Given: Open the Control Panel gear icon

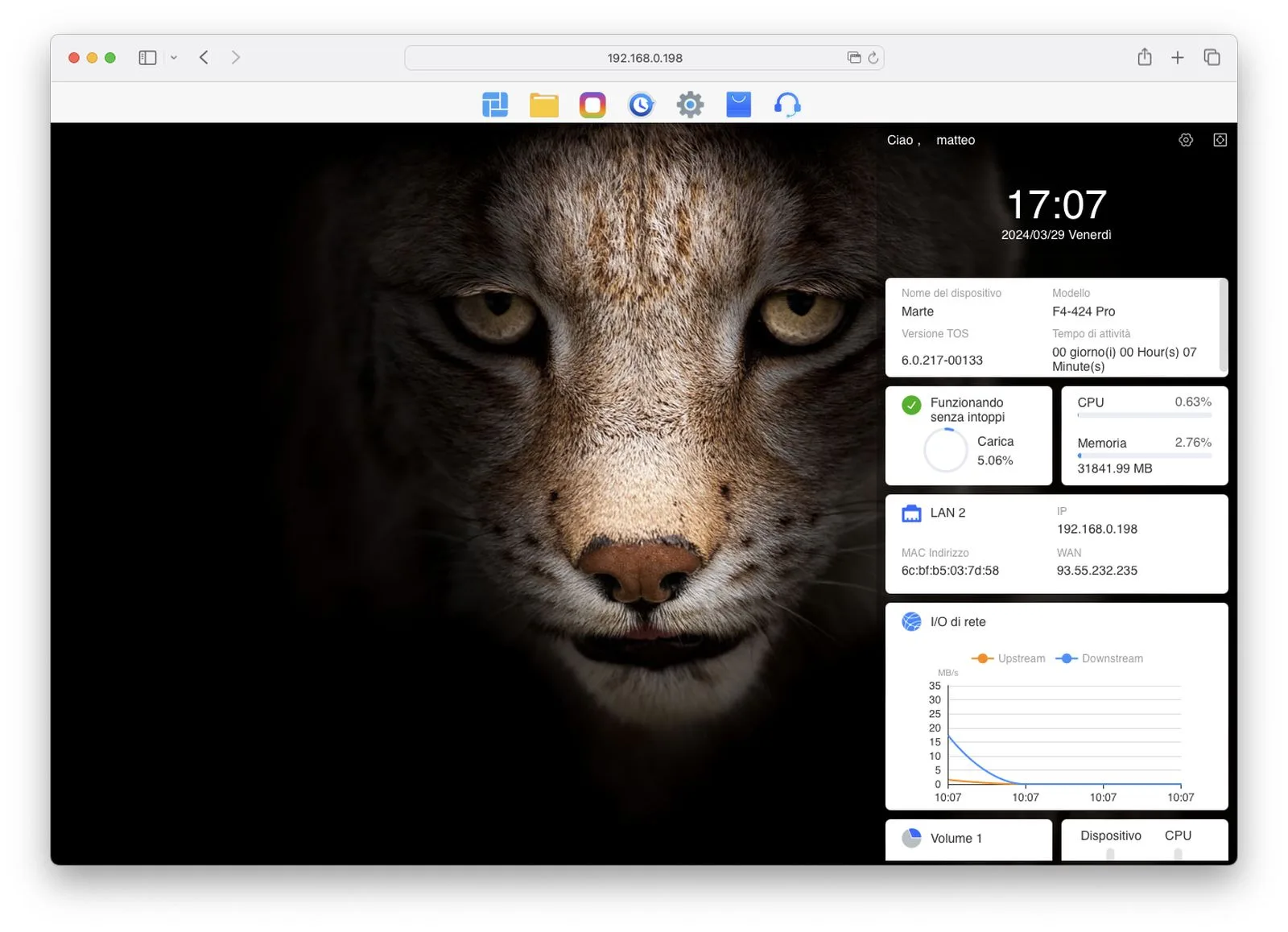Looking at the screenshot, I should click(x=690, y=105).
